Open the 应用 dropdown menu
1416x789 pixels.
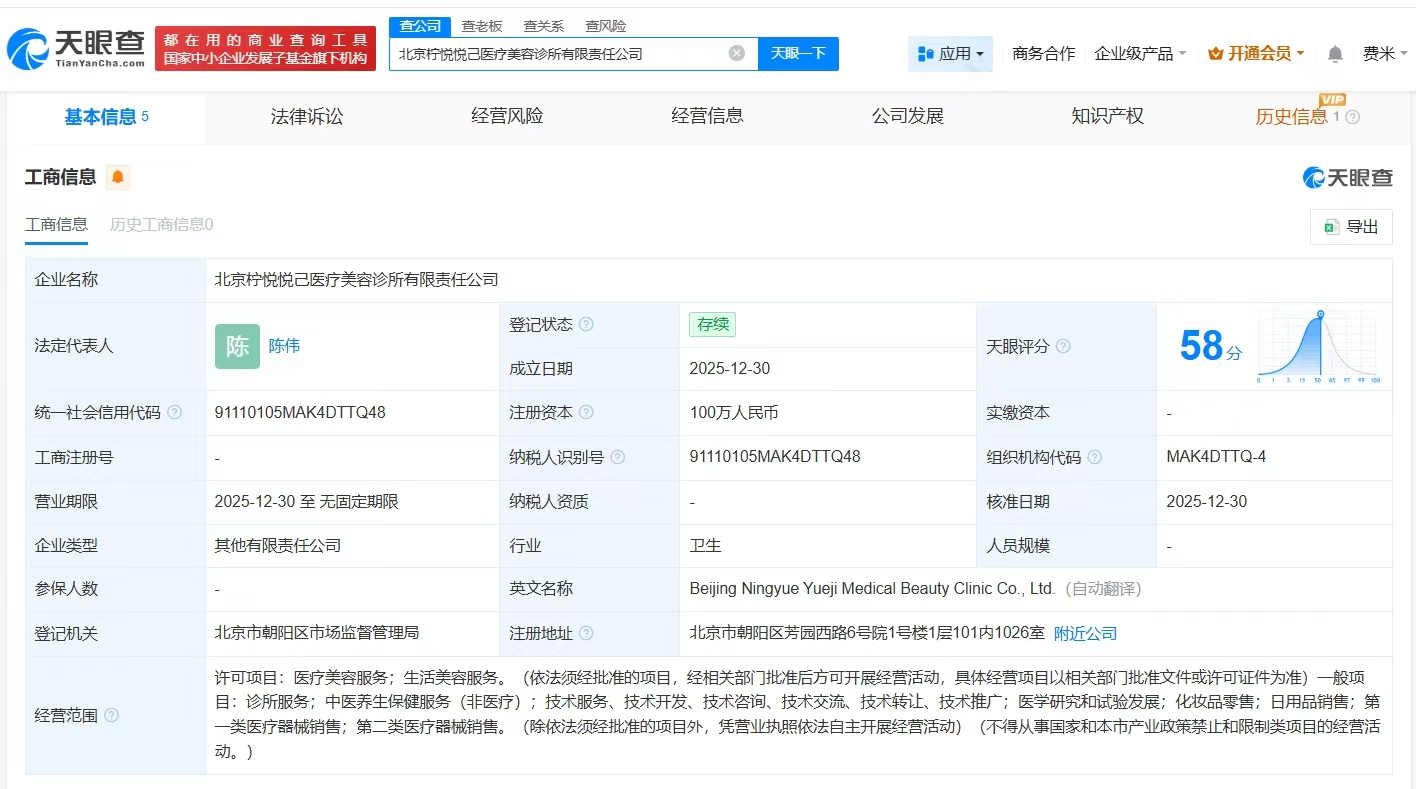tap(950, 54)
